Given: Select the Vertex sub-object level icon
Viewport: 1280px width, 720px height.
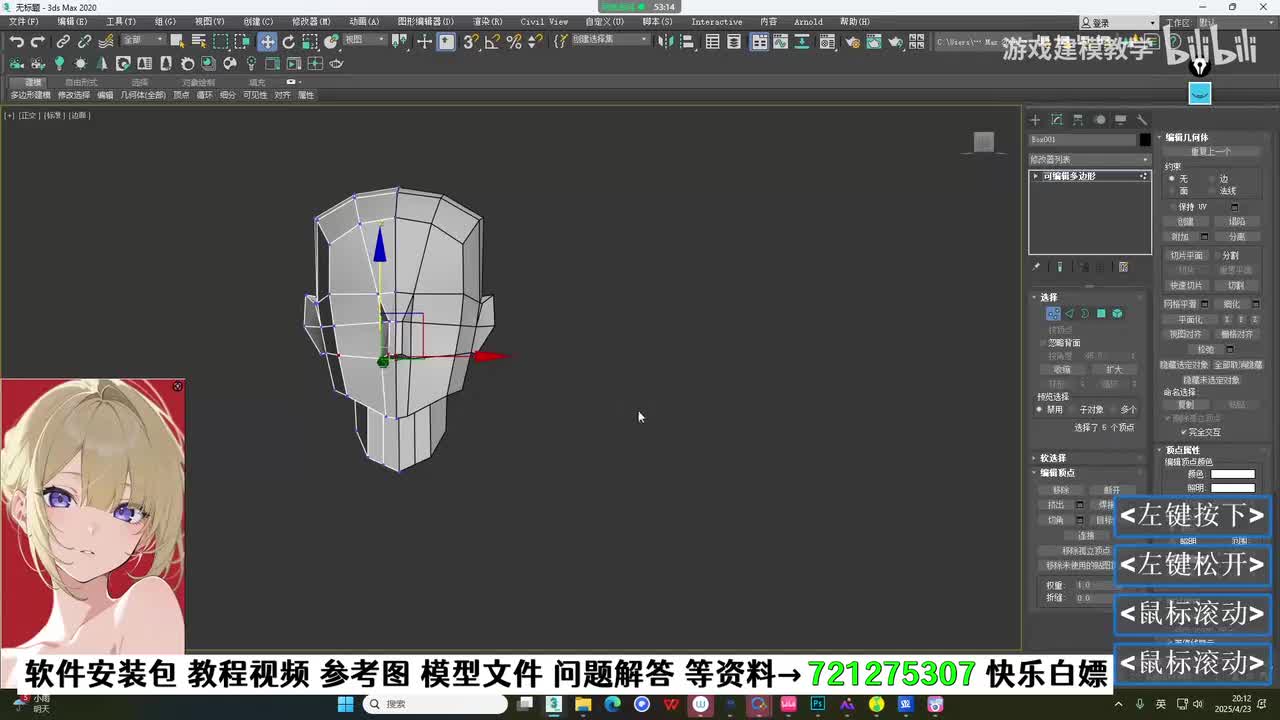Looking at the screenshot, I should tap(1053, 314).
